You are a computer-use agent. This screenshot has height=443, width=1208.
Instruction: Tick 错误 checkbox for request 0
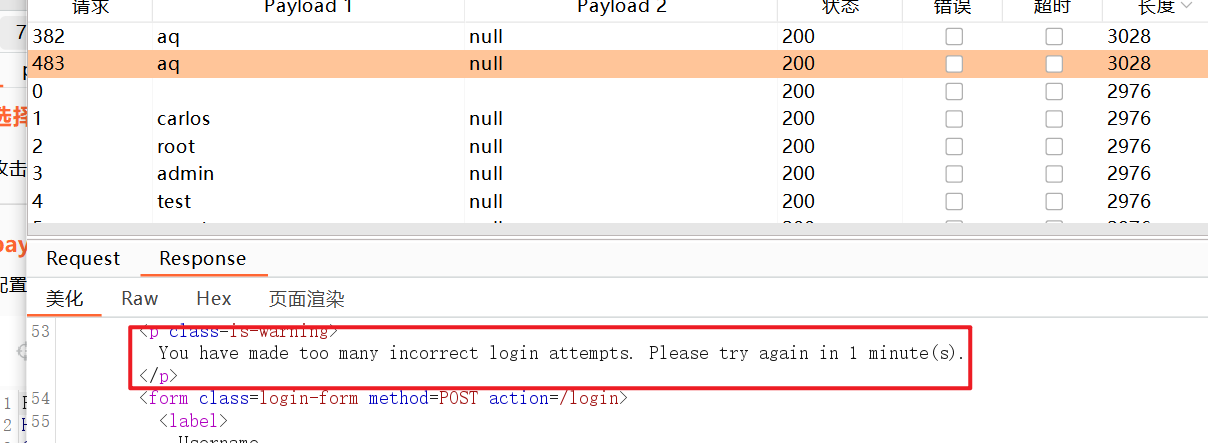tap(954, 92)
